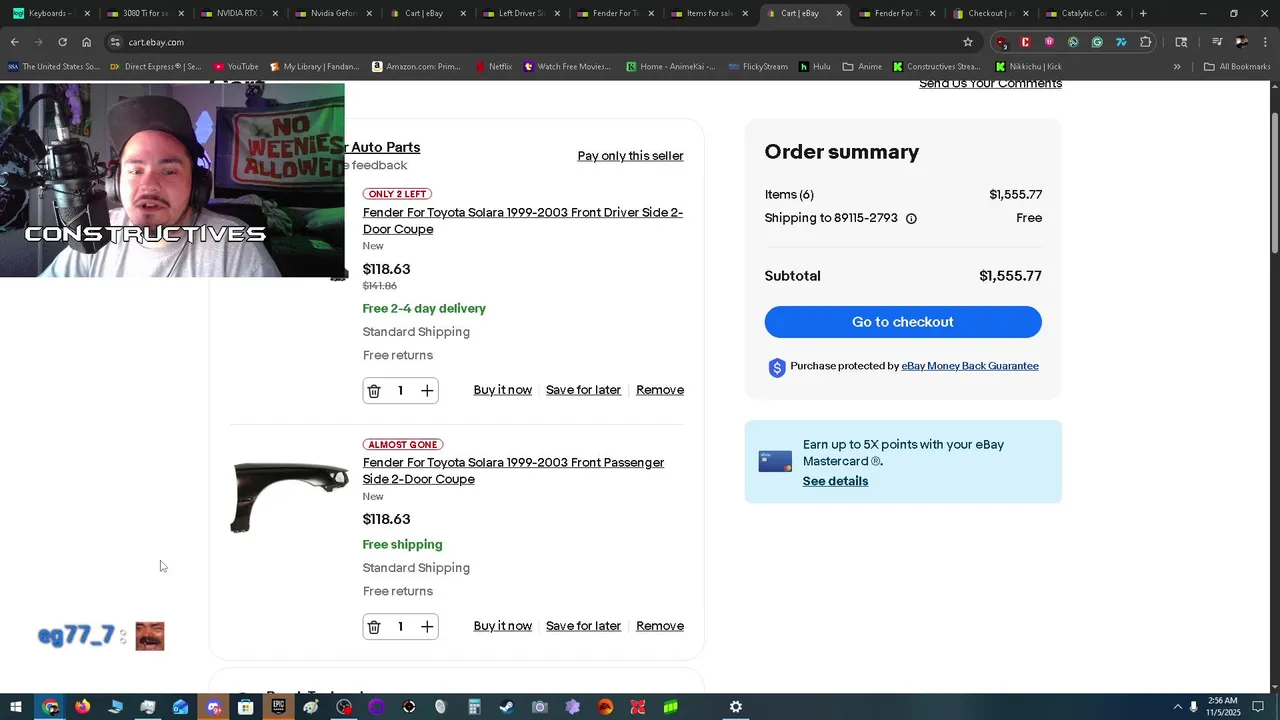Click the browser back arrow
The height and width of the screenshot is (720, 1280).
pos(14,42)
